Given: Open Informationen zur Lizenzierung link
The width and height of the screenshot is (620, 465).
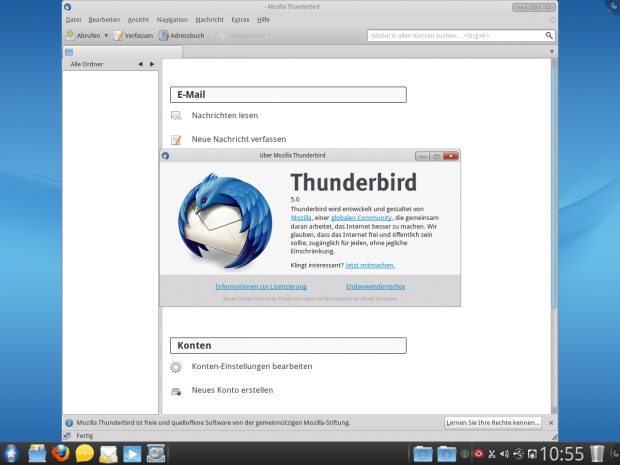Looking at the screenshot, I should click(261, 287).
